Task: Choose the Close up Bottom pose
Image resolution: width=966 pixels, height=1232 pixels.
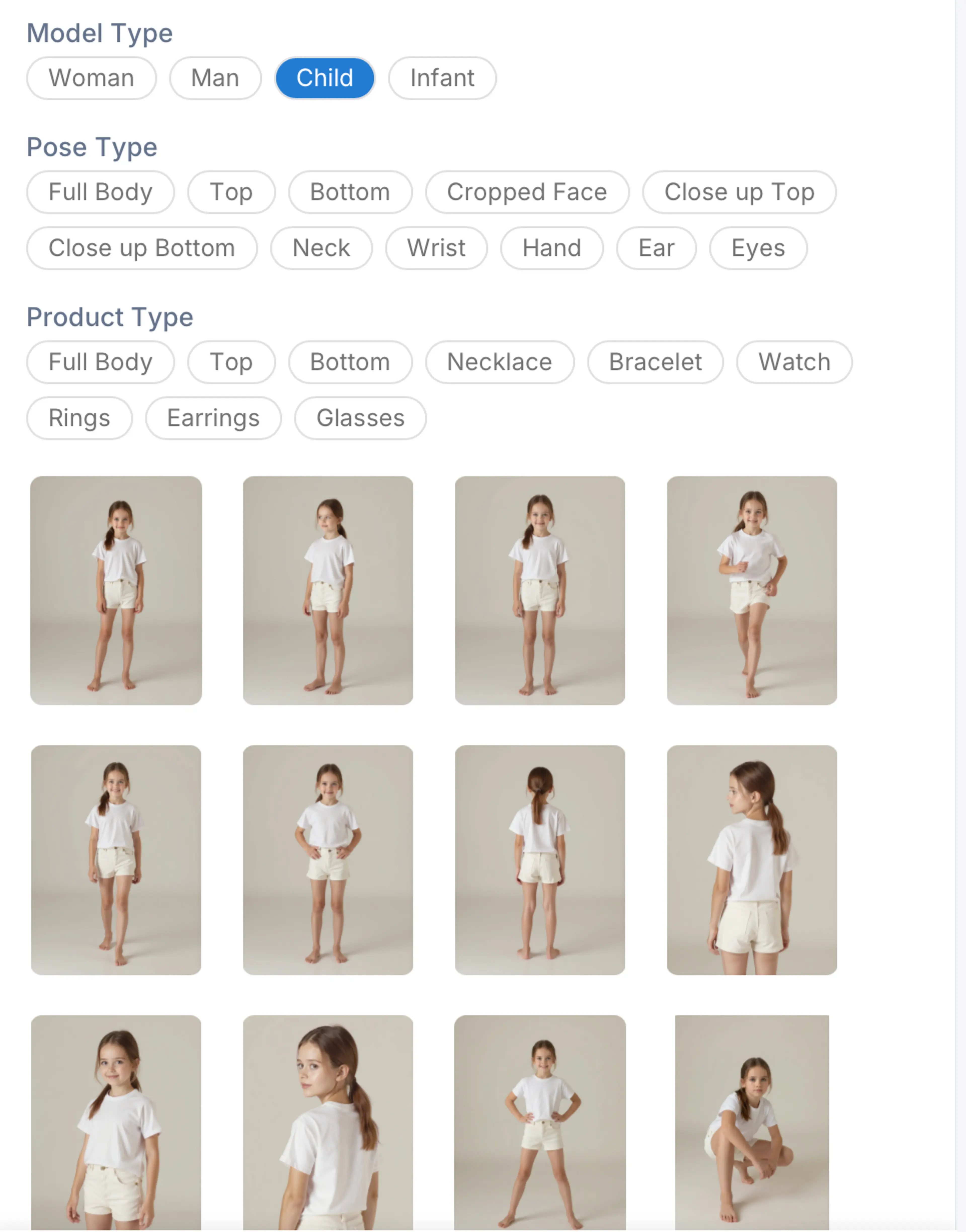Action: tap(142, 248)
